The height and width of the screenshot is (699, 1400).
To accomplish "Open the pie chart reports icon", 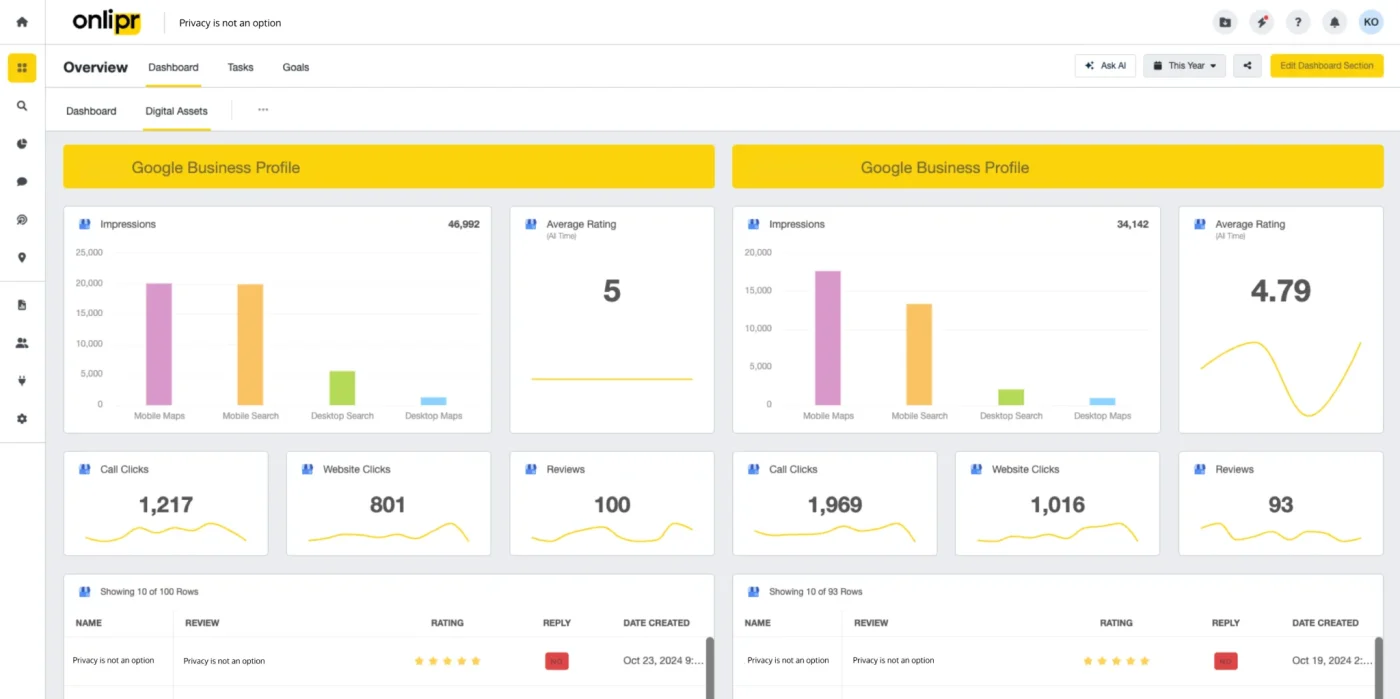I will point(22,143).
